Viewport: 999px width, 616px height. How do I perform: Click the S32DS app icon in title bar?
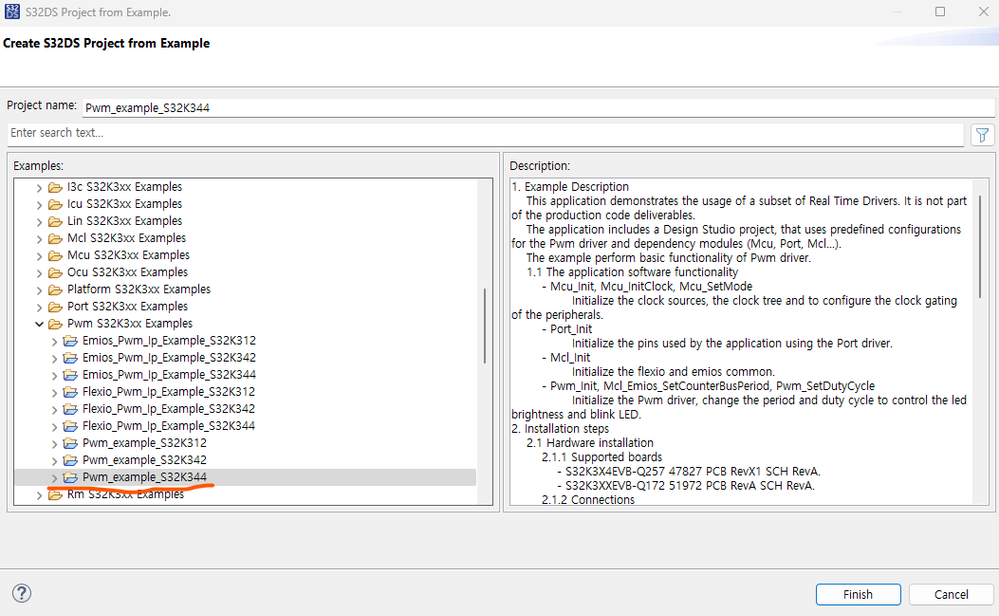point(11,11)
